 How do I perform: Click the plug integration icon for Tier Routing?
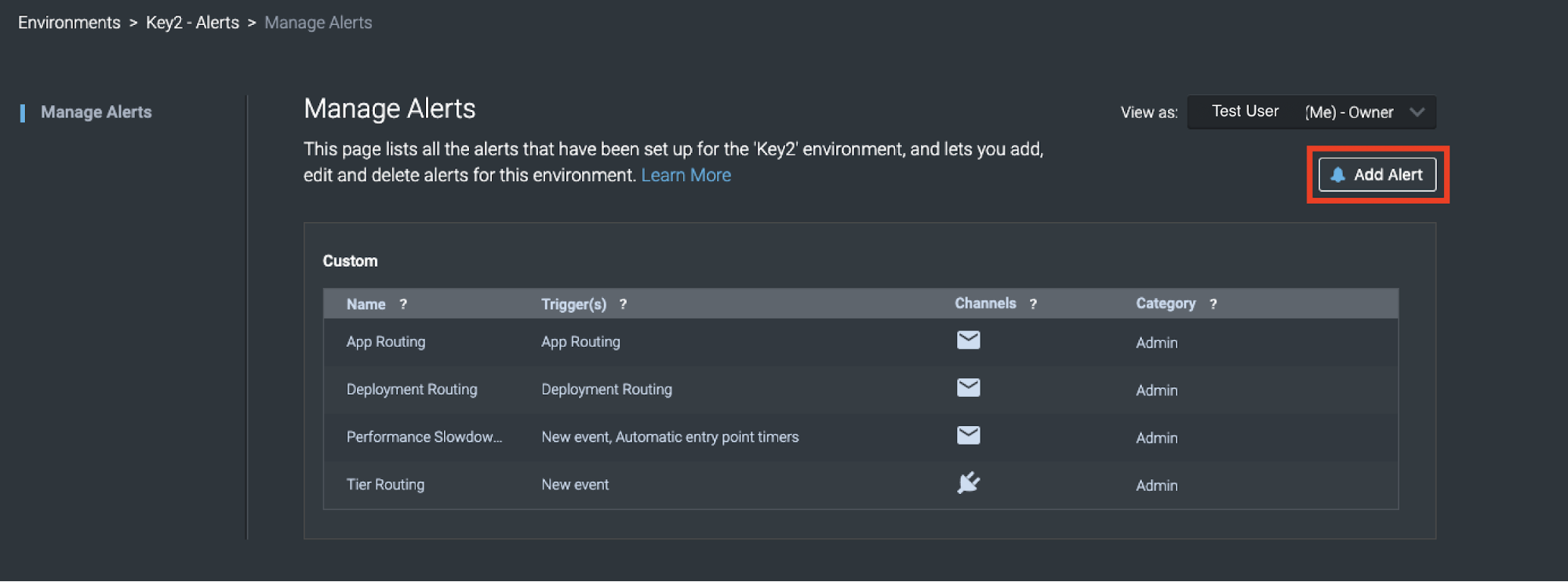click(x=968, y=482)
